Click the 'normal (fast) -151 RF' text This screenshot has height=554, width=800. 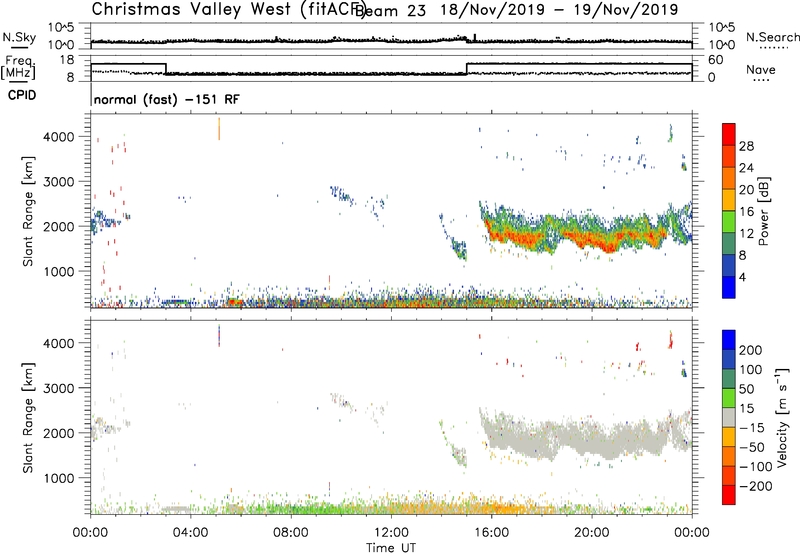click(x=166, y=99)
